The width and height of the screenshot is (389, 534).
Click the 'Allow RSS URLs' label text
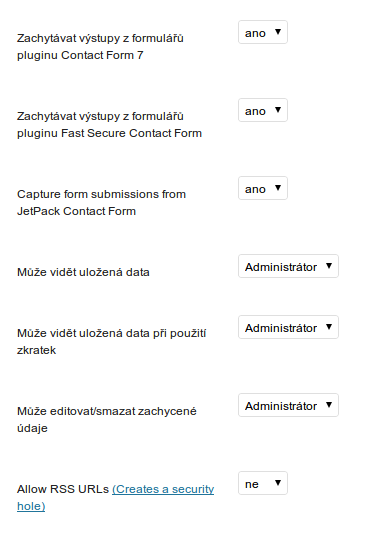tap(63, 489)
